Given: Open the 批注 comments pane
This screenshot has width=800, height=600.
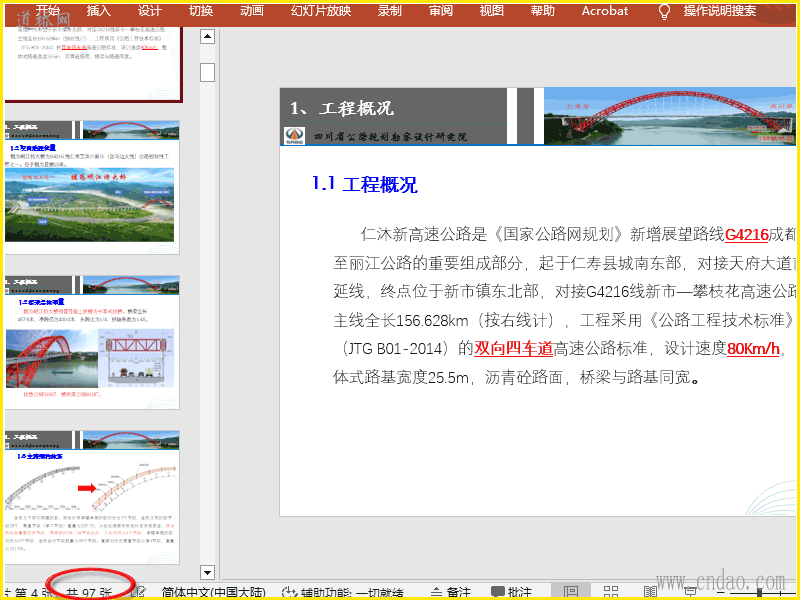Looking at the screenshot, I should point(511,593).
